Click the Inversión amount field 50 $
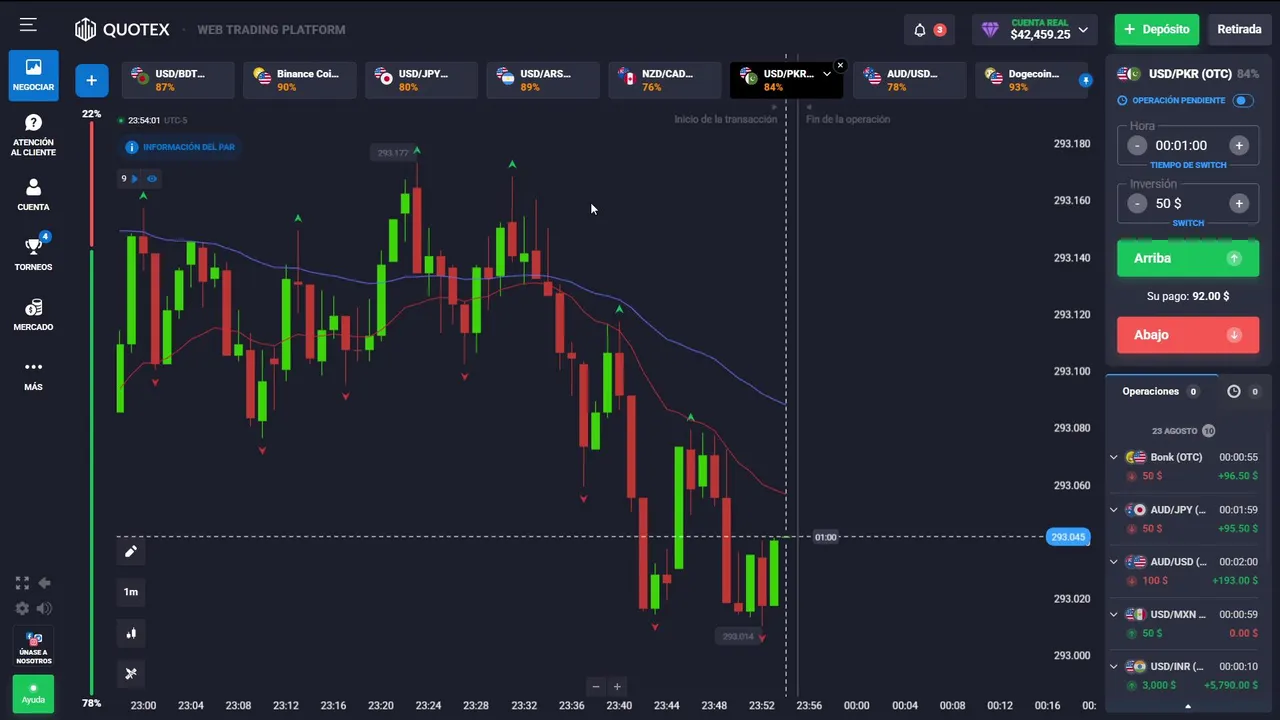 pyautogui.click(x=1168, y=203)
